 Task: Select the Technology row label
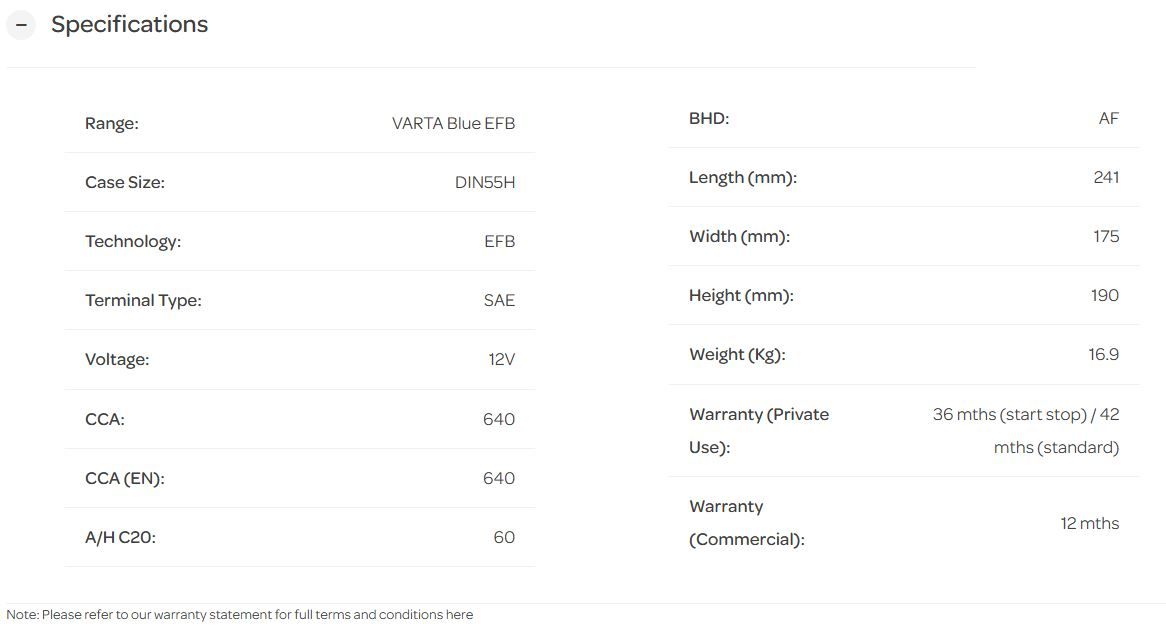pyautogui.click(x=133, y=242)
